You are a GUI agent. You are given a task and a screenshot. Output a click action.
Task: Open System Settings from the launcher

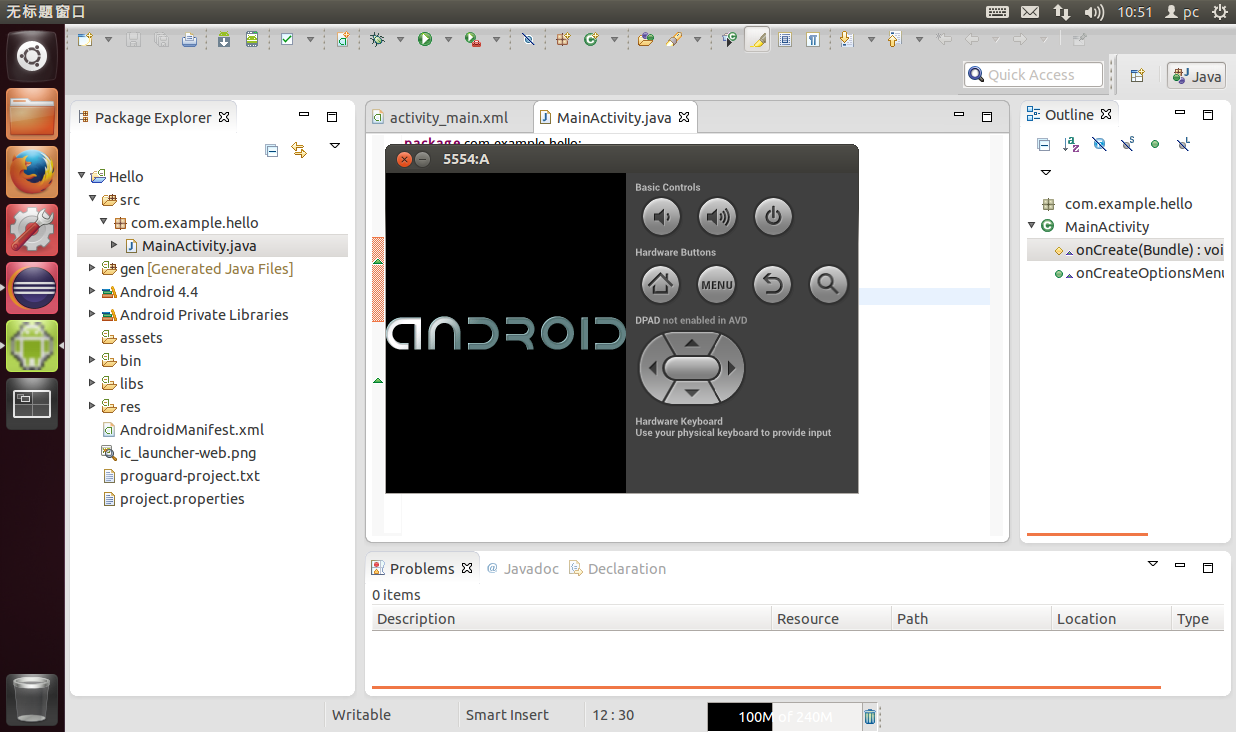coord(32,230)
